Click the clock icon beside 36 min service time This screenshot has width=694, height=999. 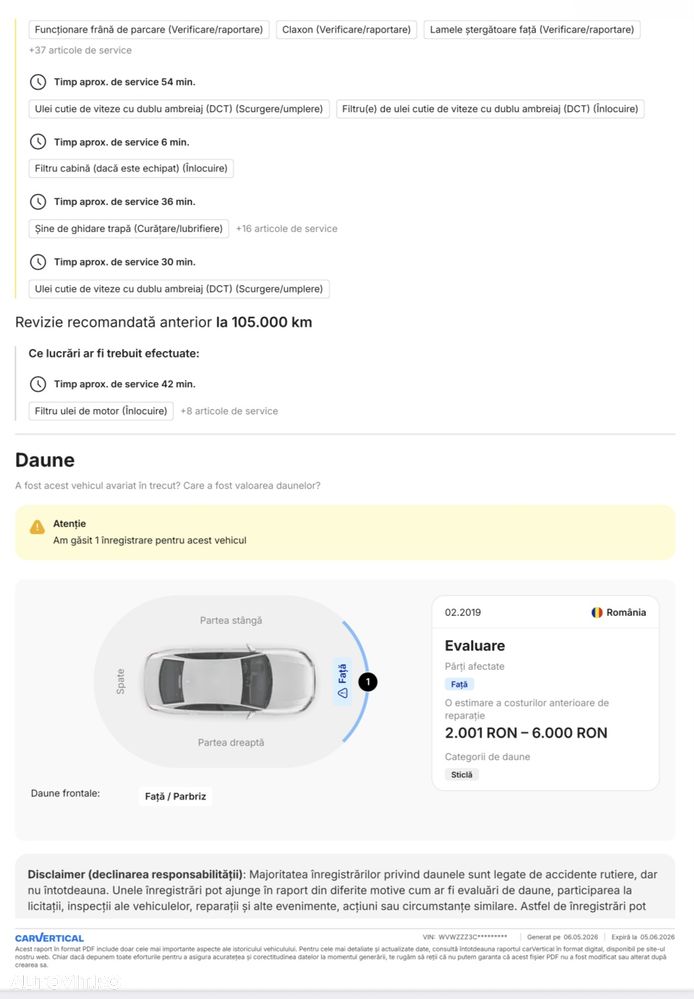coord(38,202)
